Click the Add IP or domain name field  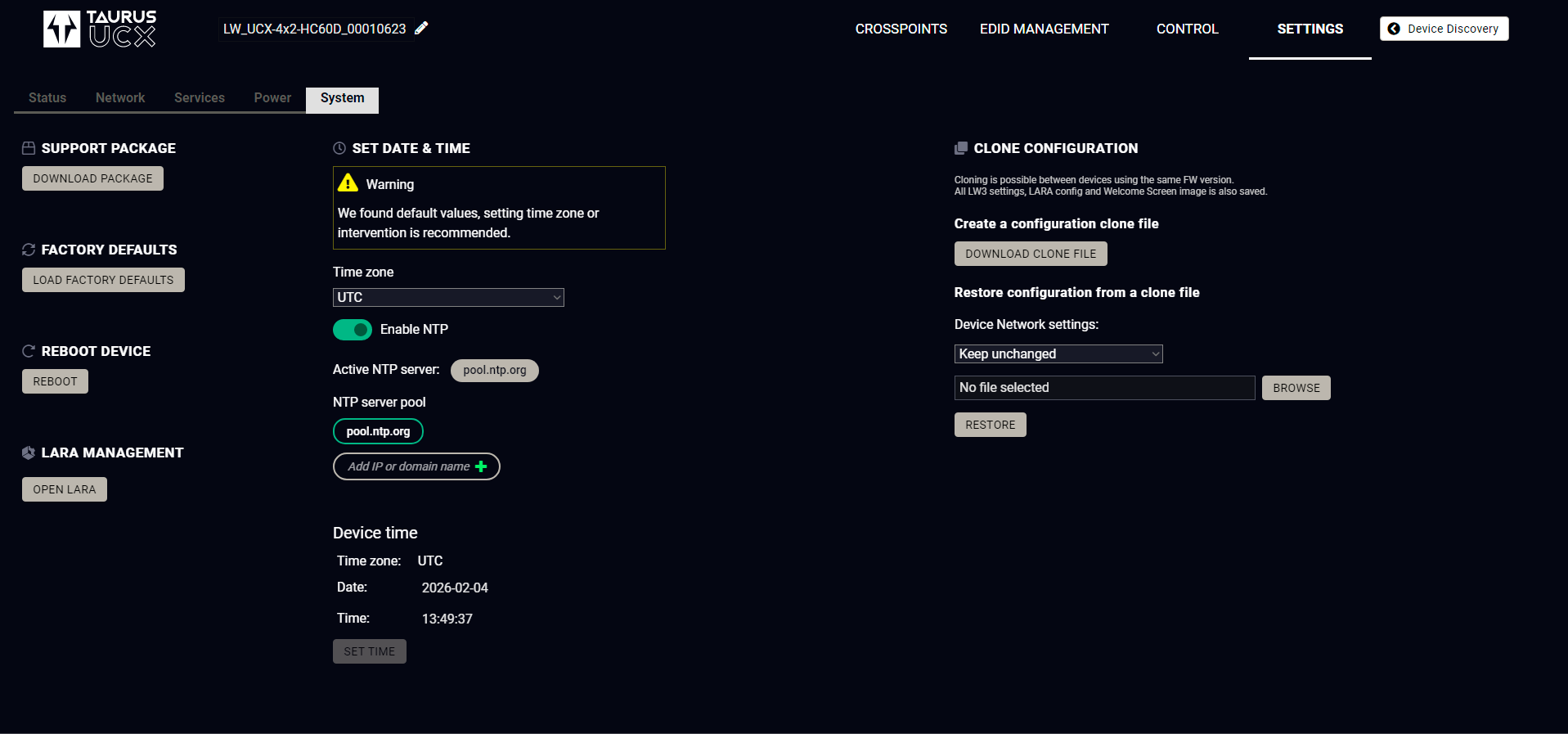tap(416, 466)
